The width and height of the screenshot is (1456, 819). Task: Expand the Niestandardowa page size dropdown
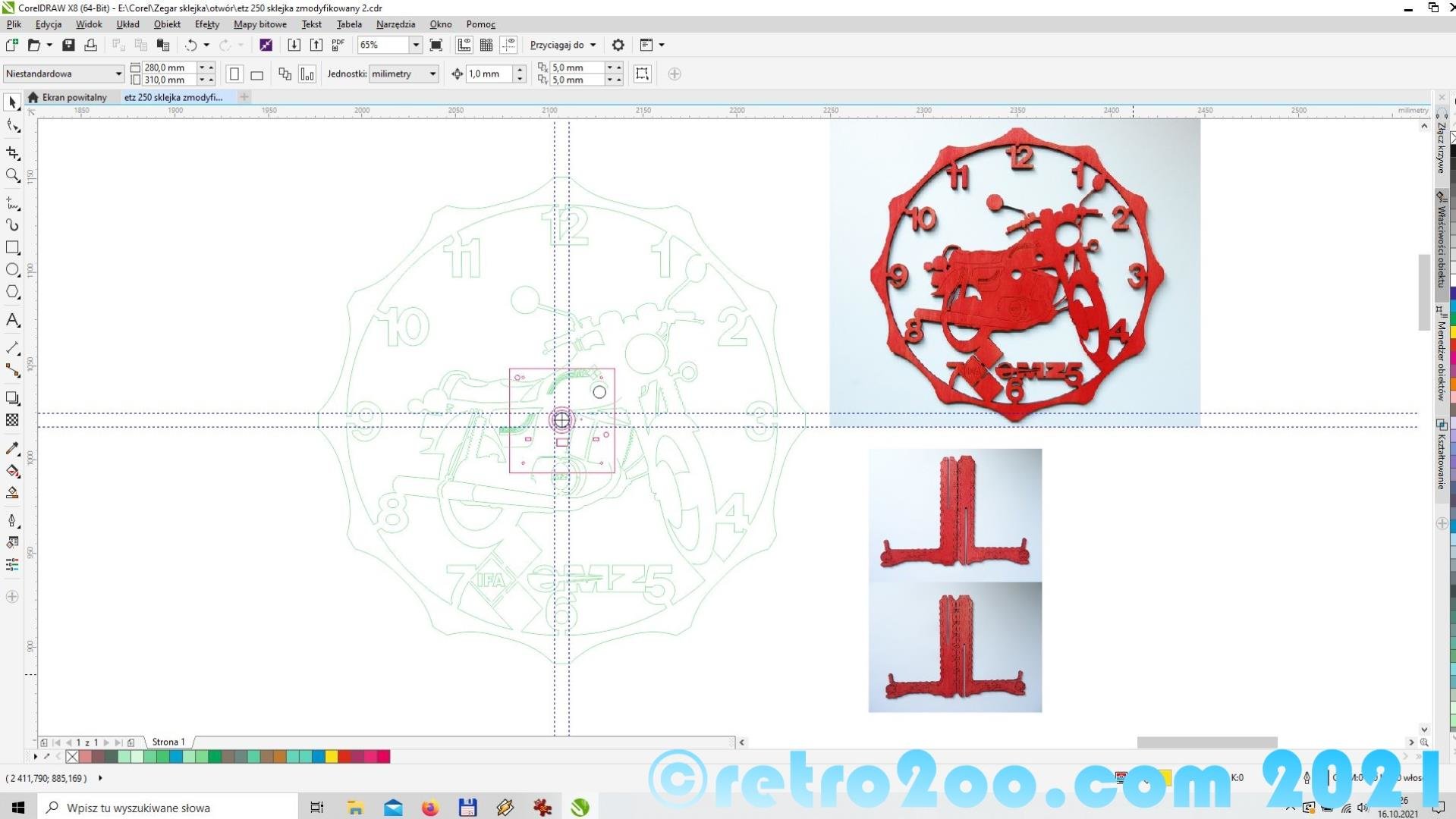(x=118, y=74)
